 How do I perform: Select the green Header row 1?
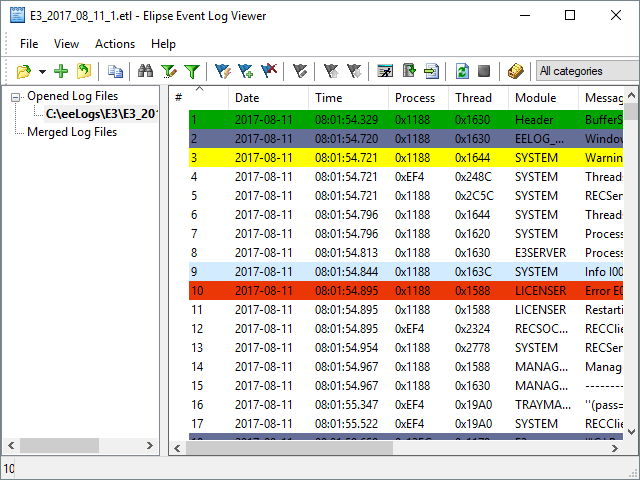pyautogui.click(x=400, y=120)
